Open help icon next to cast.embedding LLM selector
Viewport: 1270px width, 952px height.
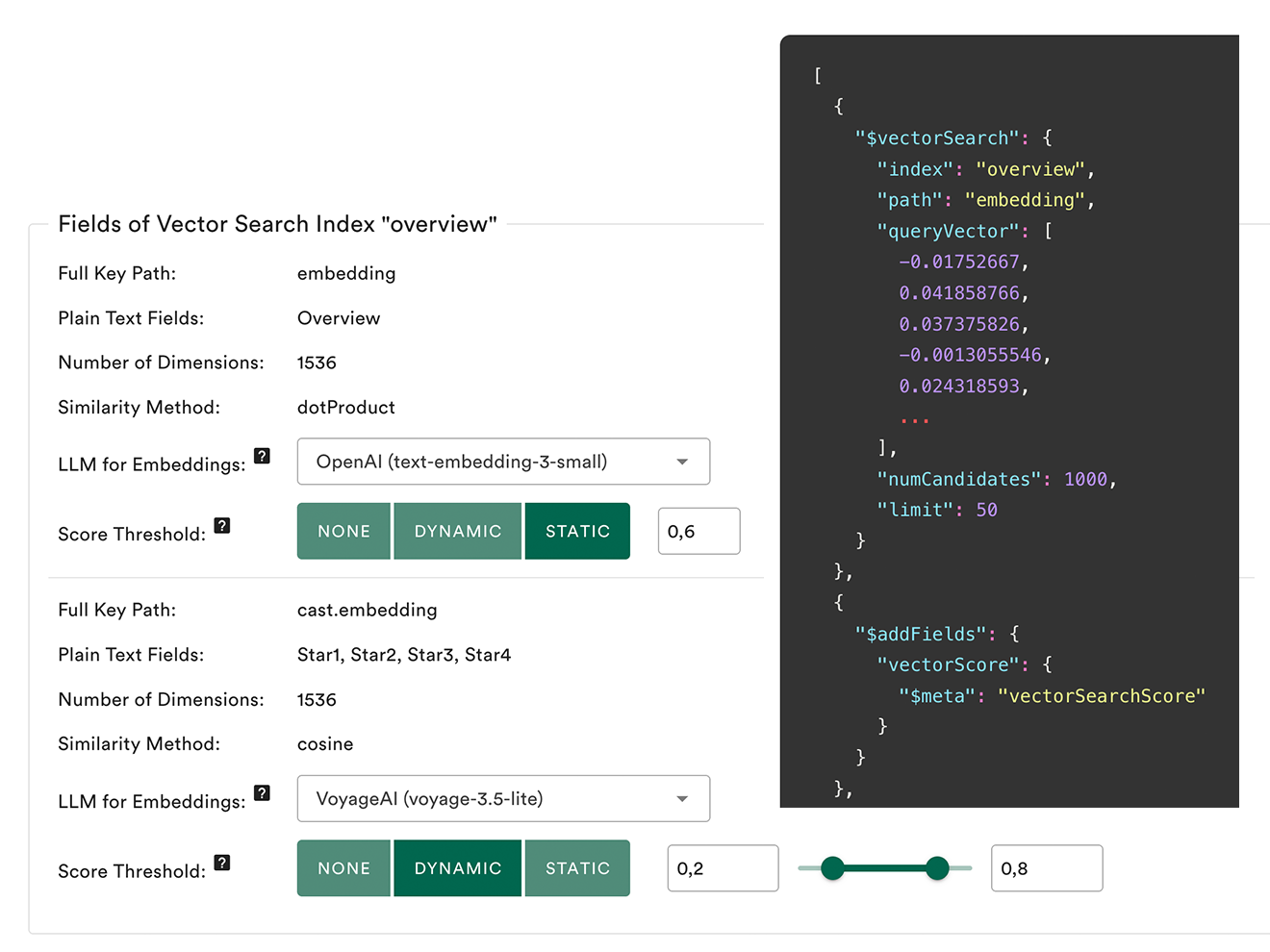(263, 793)
